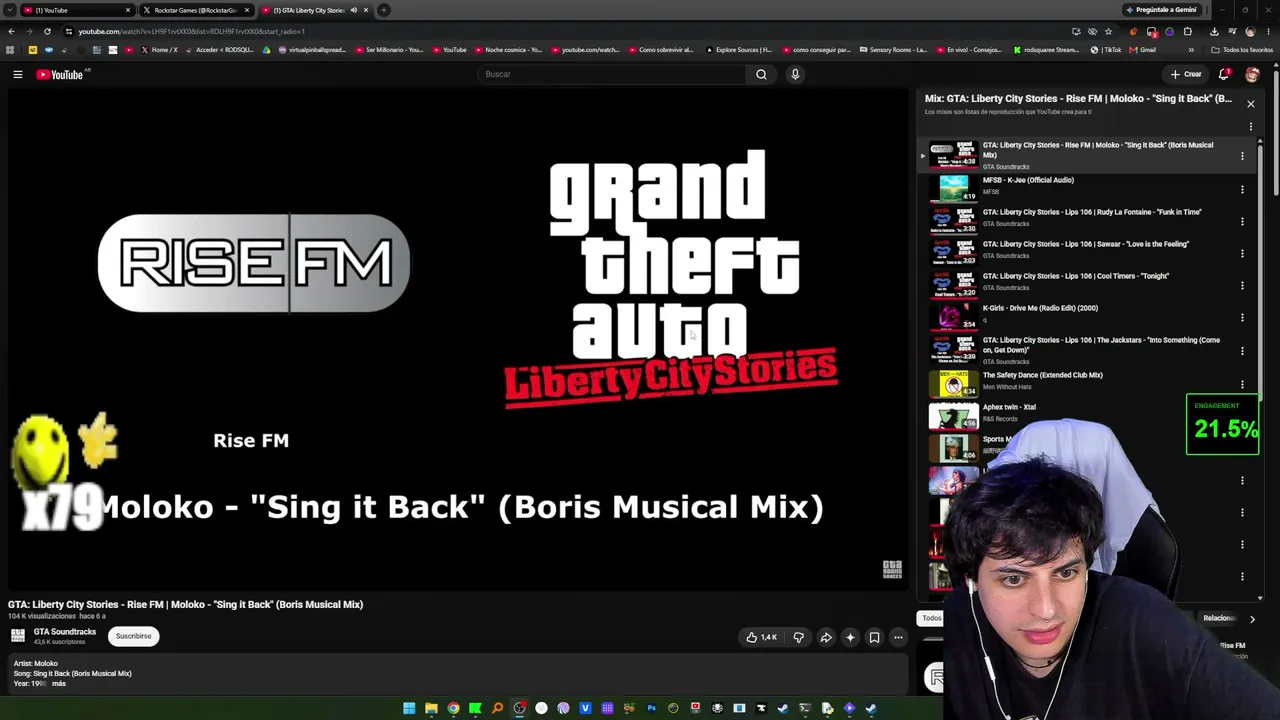Reload the page in the browser
Image resolution: width=1280 pixels, height=720 pixels.
tap(47, 31)
